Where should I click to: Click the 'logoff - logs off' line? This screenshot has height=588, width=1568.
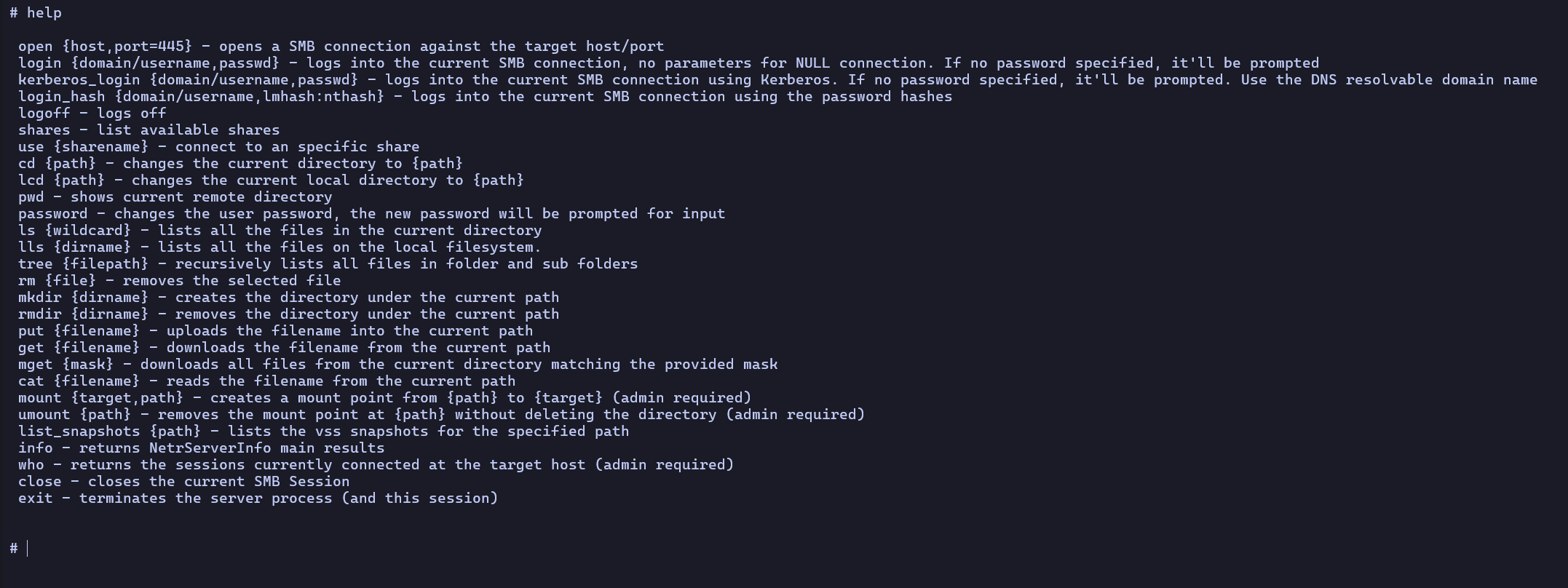pos(92,114)
